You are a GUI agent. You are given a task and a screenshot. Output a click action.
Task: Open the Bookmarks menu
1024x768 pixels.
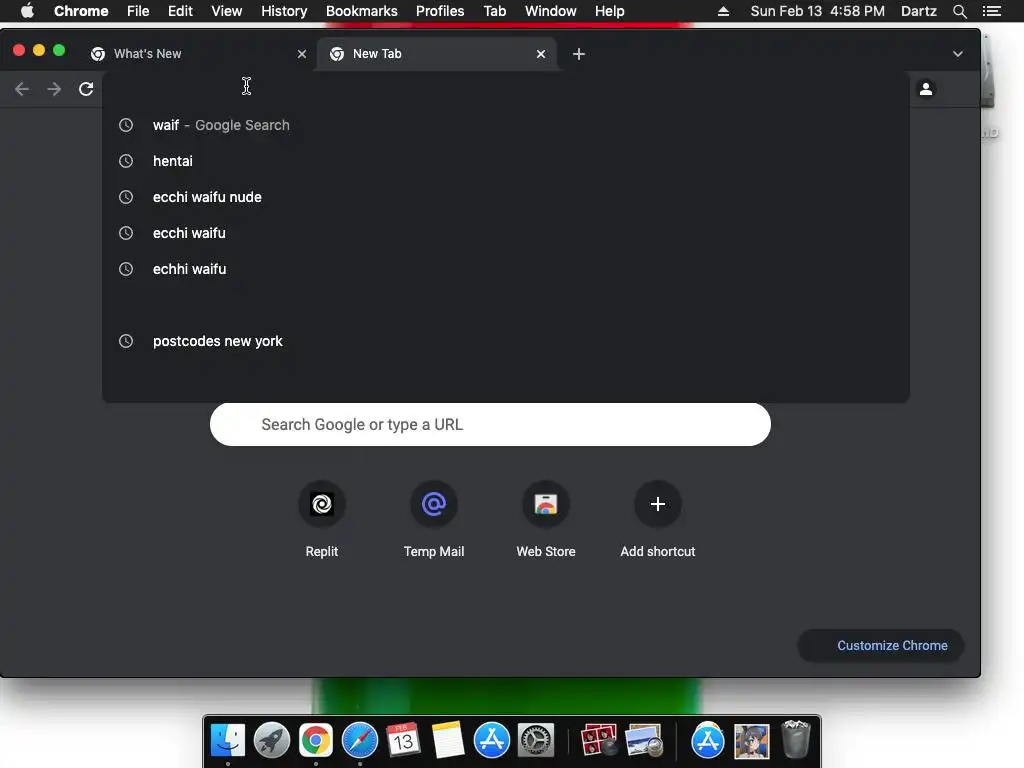(361, 11)
